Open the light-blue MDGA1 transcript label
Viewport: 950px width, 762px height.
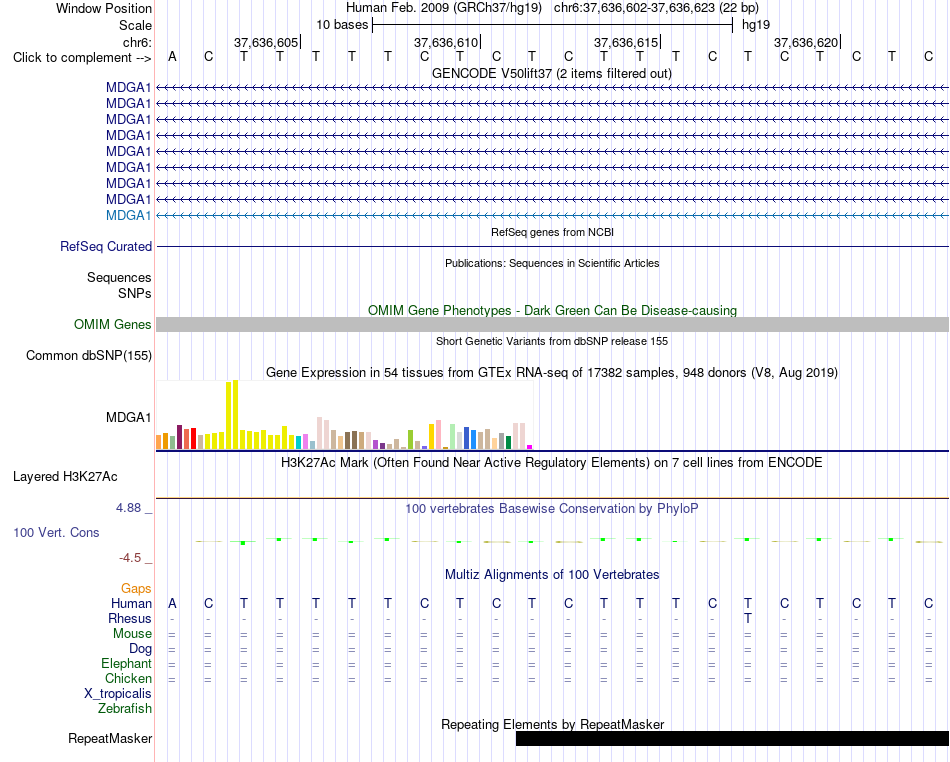click(x=128, y=215)
